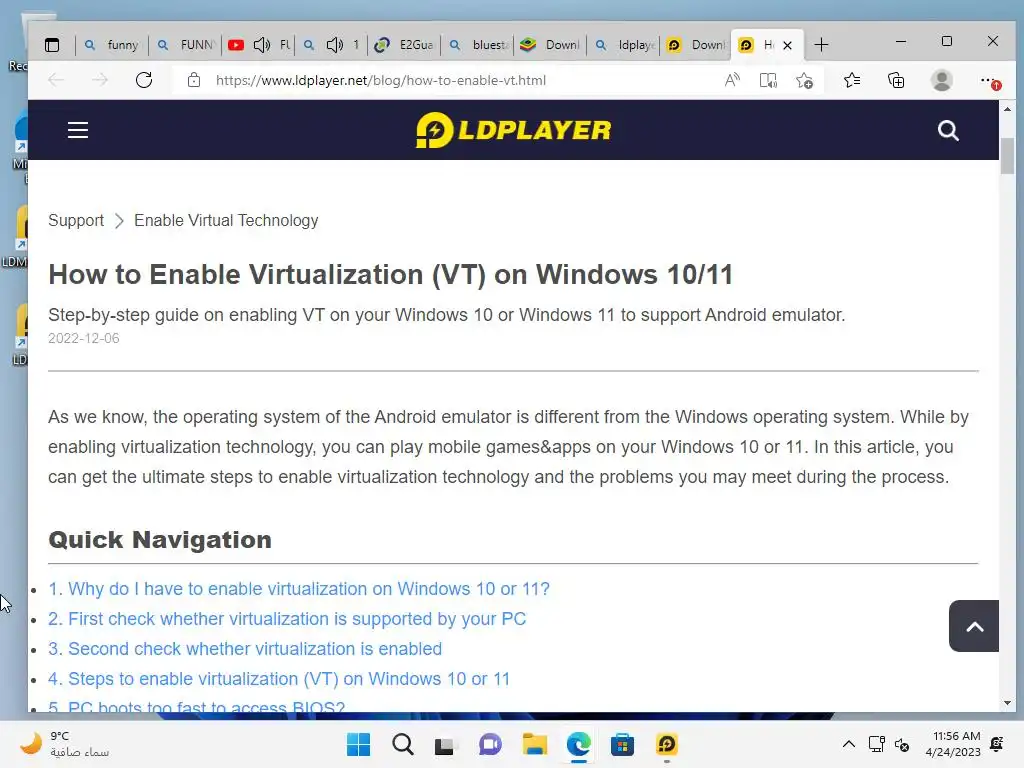The height and width of the screenshot is (768, 1024).
Task: Open the browser profile avatar
Action: pyautogui.click(x=941, y=80)
